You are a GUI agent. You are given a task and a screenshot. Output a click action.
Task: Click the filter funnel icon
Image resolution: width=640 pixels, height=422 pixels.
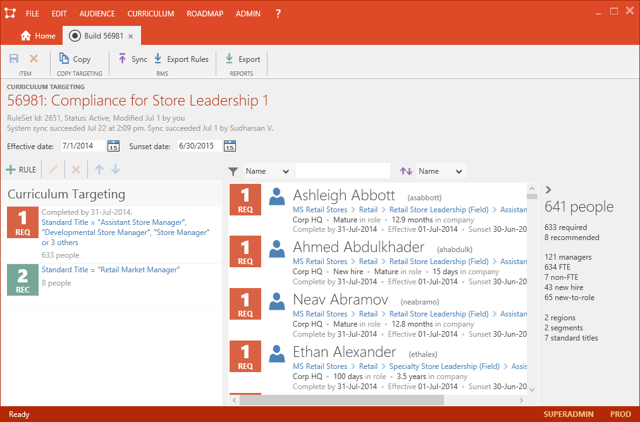pos(233,171)
